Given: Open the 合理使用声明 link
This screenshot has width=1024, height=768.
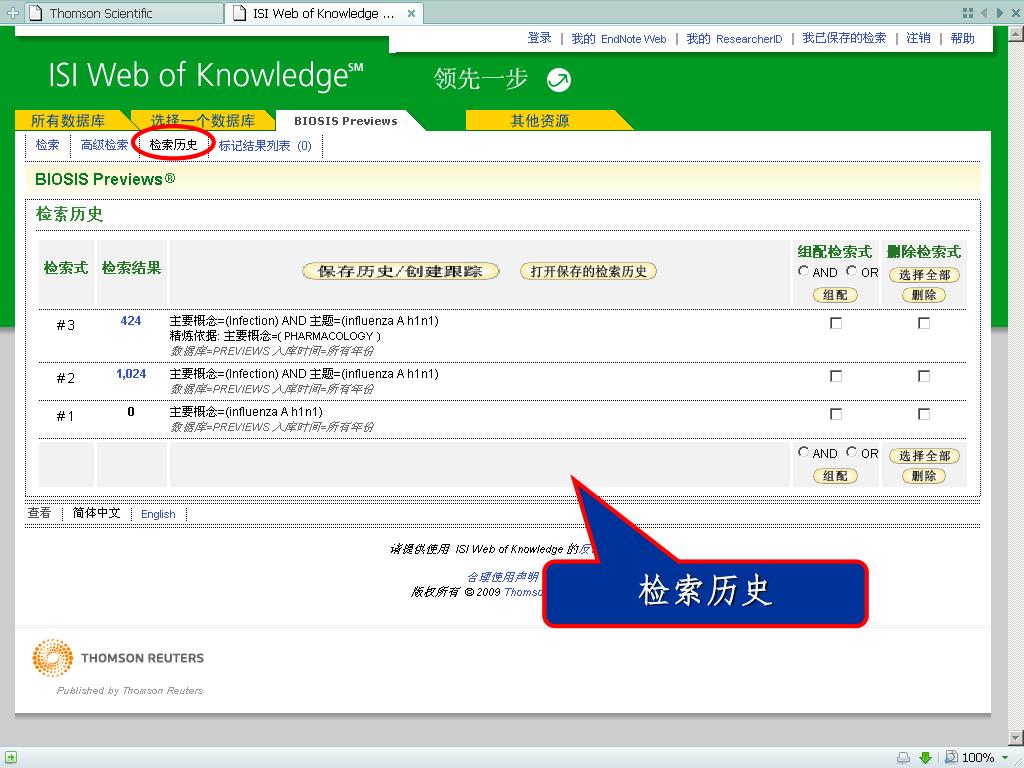Looking at the screenshot, I should 503,577.
